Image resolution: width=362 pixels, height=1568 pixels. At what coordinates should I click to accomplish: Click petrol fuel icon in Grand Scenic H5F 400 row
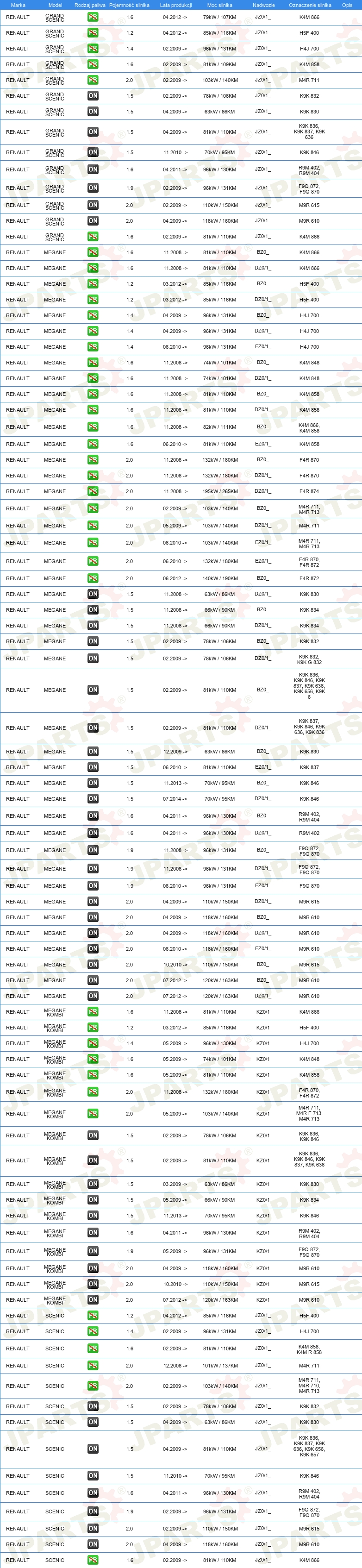93,33
